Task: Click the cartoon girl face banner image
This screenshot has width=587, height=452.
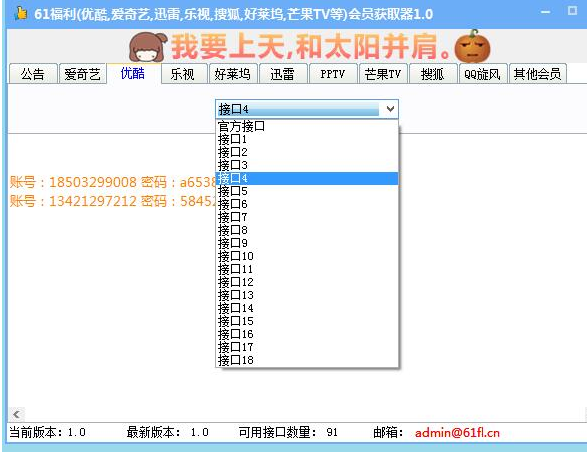Action: click(x=147, y=47)
